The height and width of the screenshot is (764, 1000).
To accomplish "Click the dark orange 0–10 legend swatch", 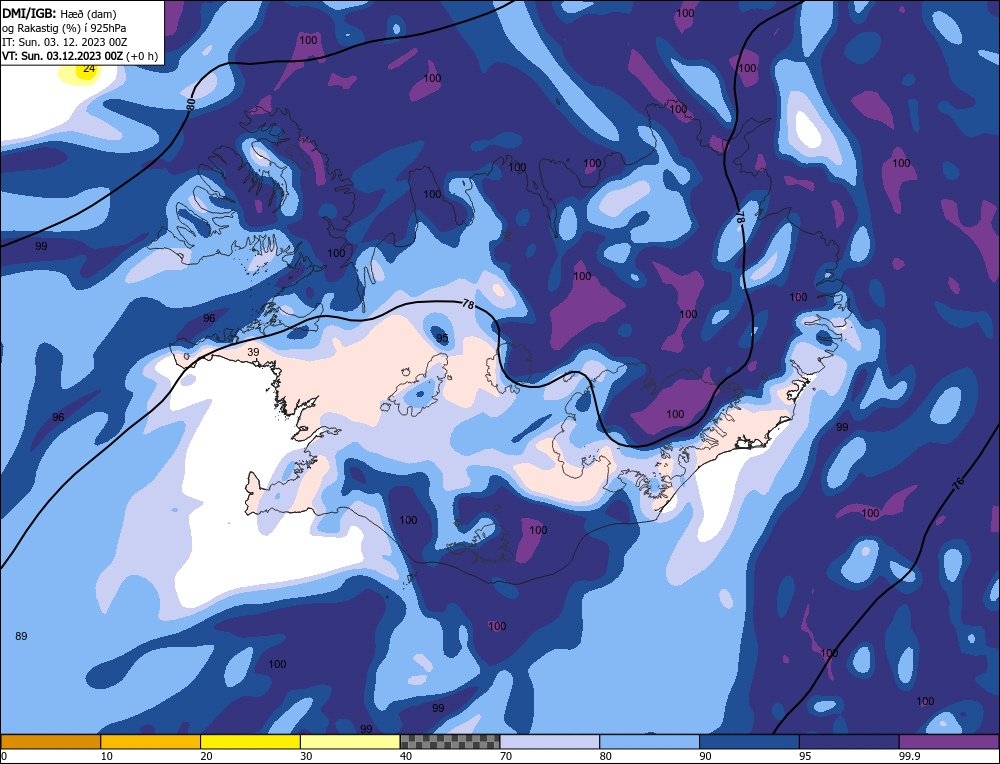I will coord(50,741).
